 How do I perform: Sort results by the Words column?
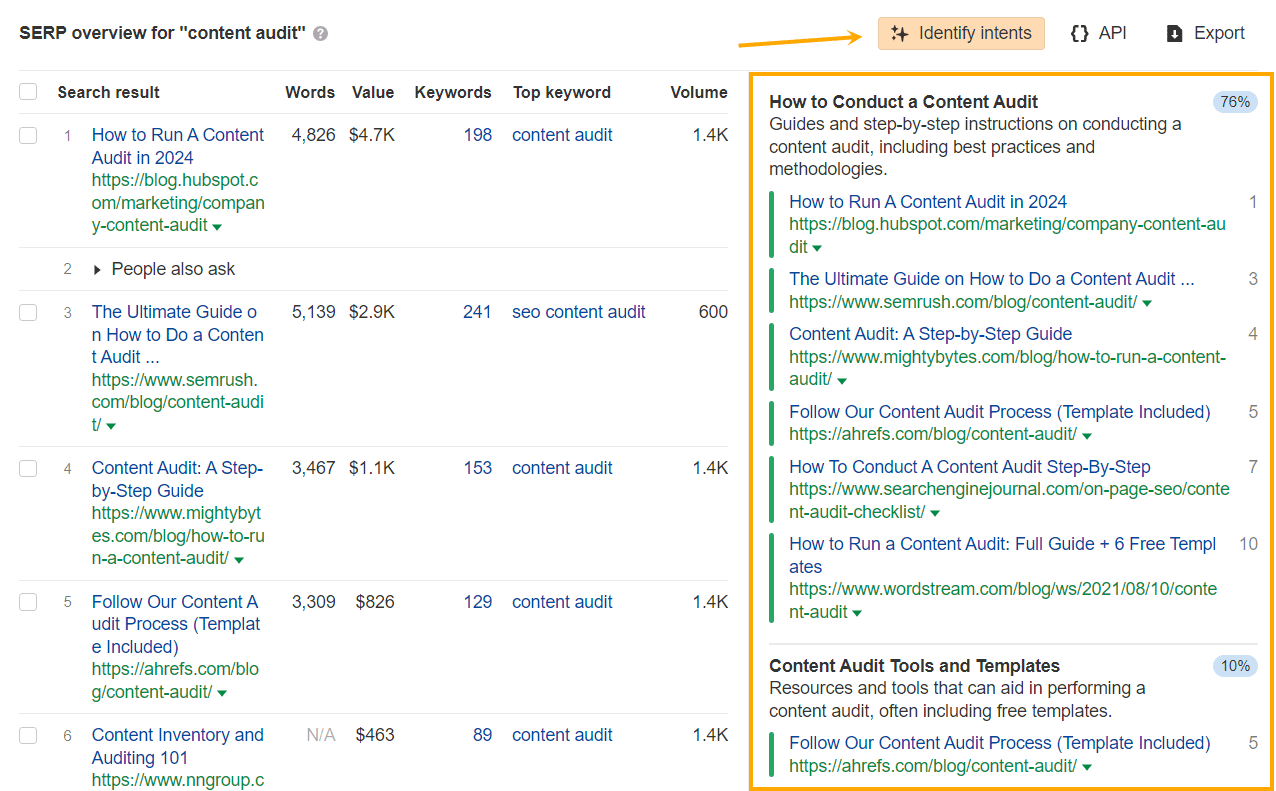[310, 92]
